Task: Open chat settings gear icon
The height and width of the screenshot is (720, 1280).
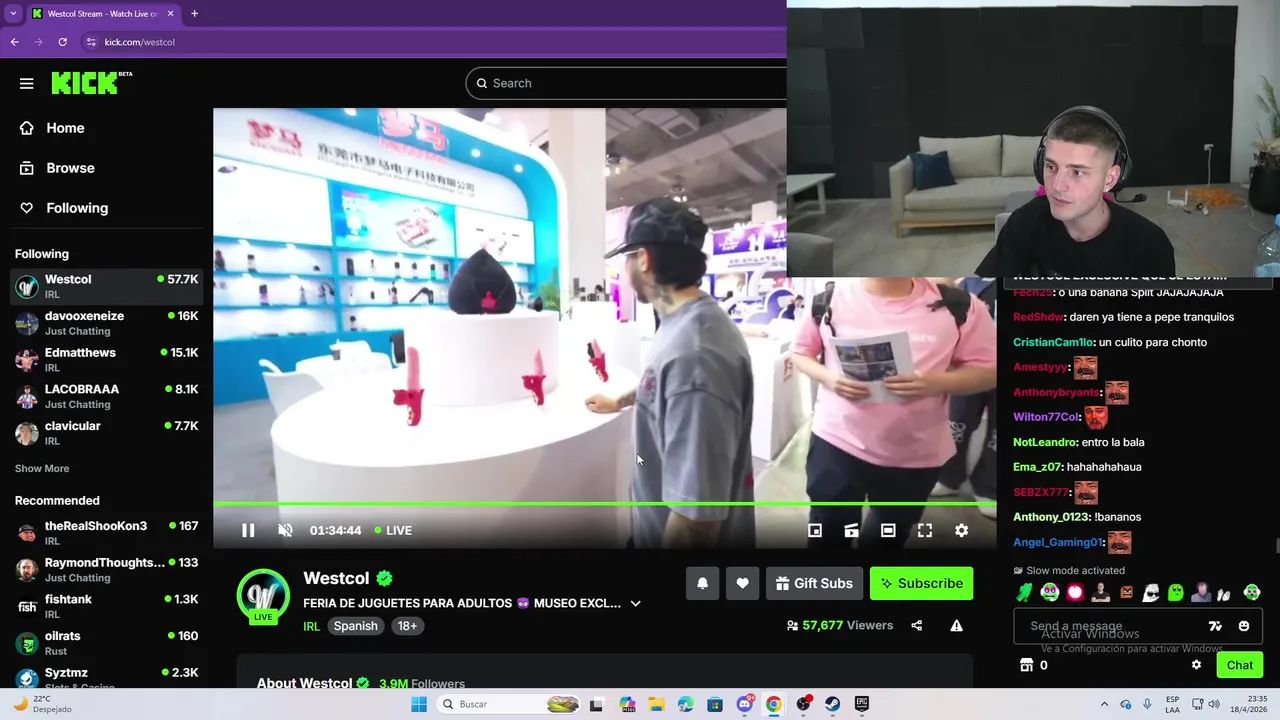Action: pos(1196,665)
